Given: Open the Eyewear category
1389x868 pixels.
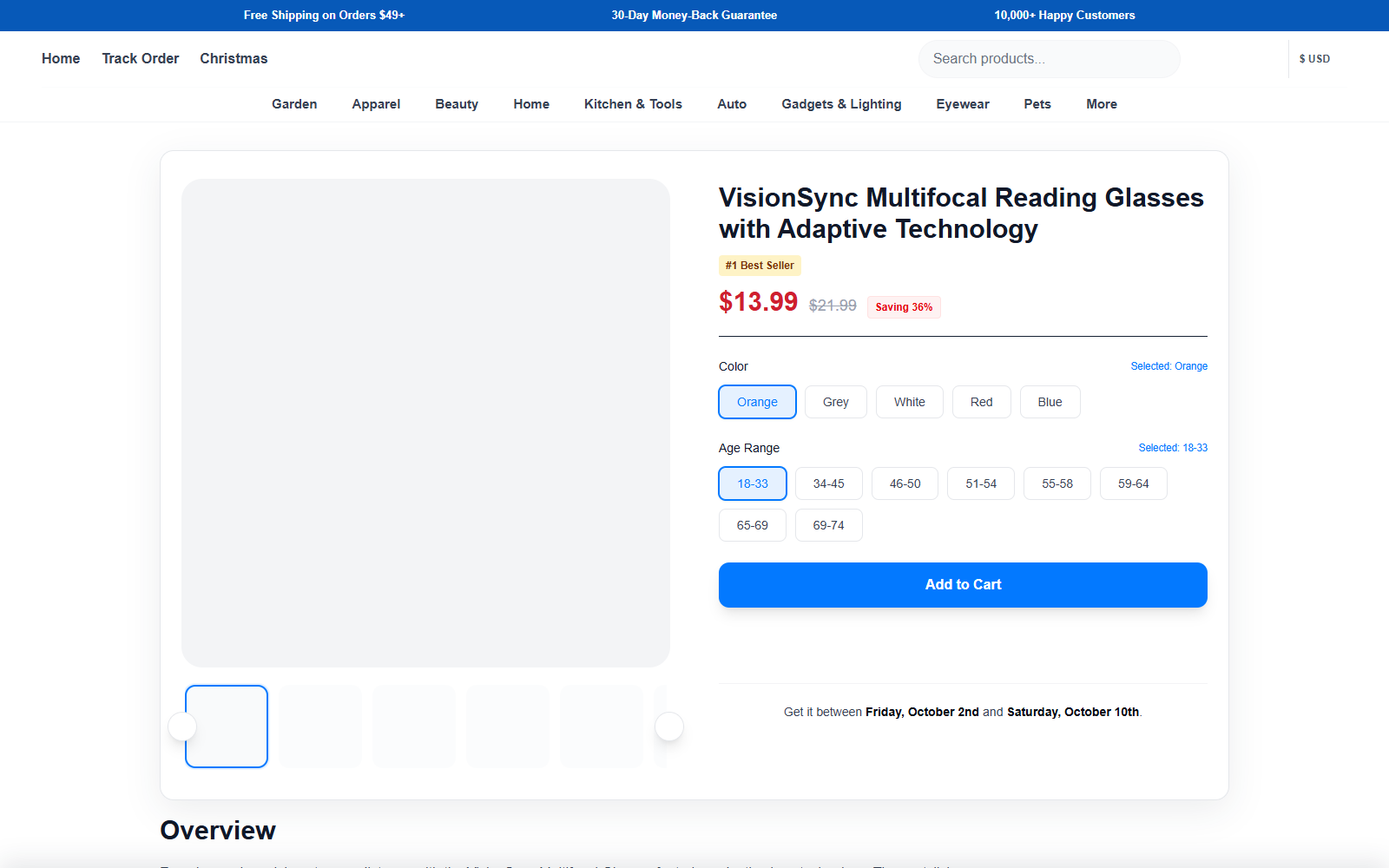Looking at the screenshot, I should [963, 104].
